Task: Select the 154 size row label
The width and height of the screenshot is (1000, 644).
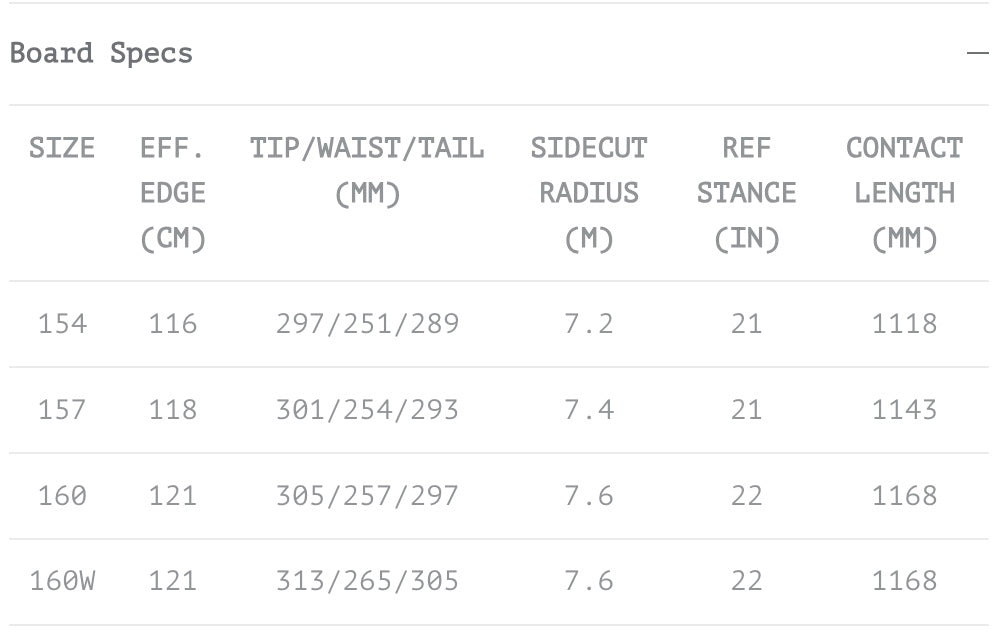Action: pos(62,324)
